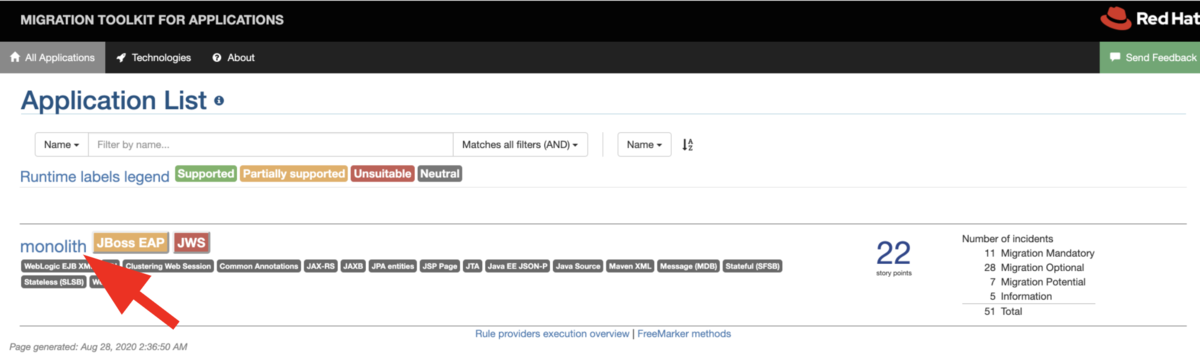Open the About tab
The image size is (1200, 362).
[x=233, y=58]
